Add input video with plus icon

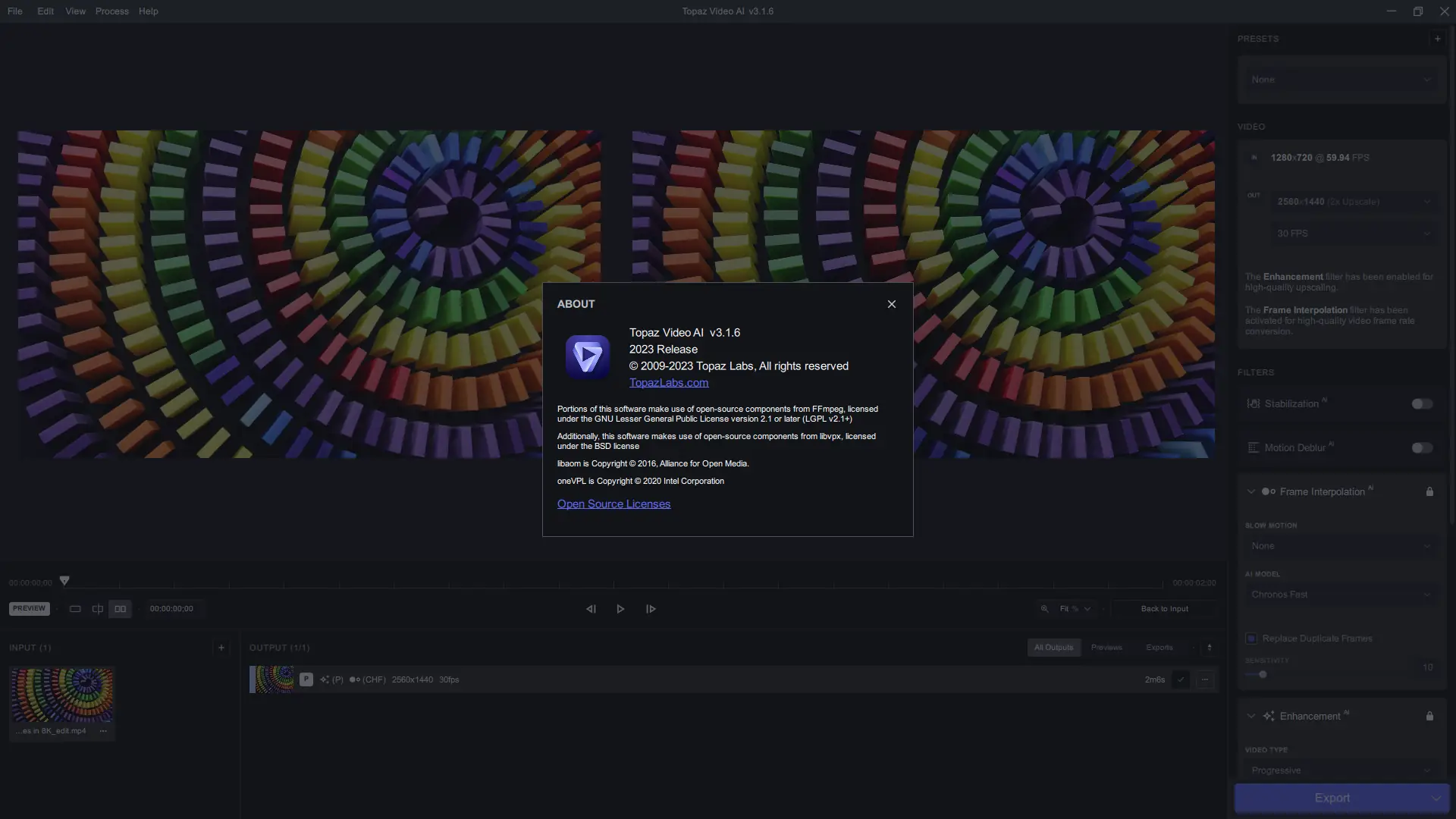pos(221,648)
